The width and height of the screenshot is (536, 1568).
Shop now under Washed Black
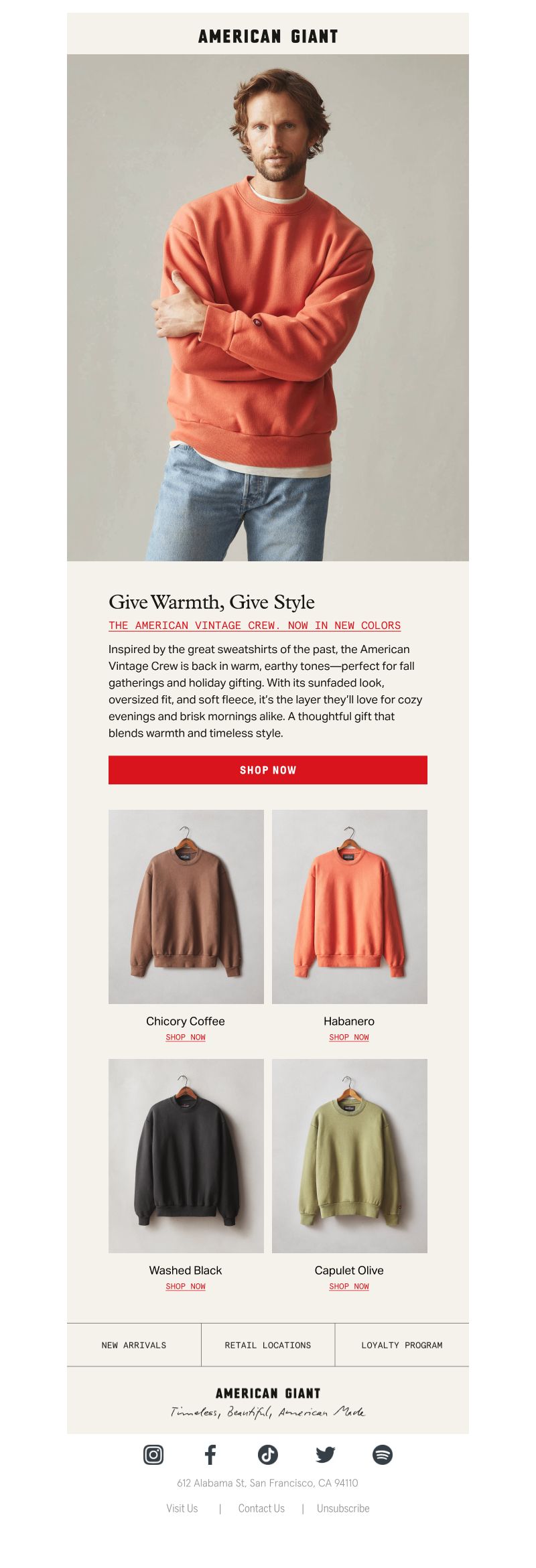pyautogui.click(x=186, y=1286)
